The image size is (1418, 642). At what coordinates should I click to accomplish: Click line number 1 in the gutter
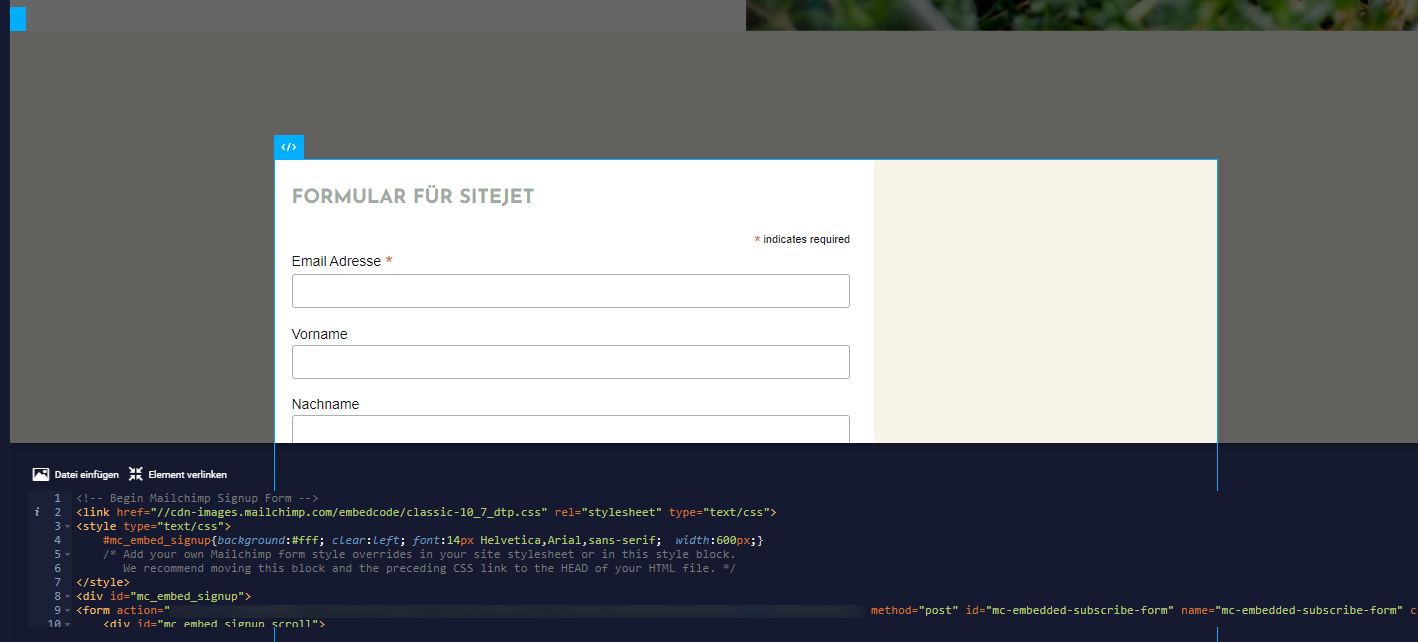[58, 498]
